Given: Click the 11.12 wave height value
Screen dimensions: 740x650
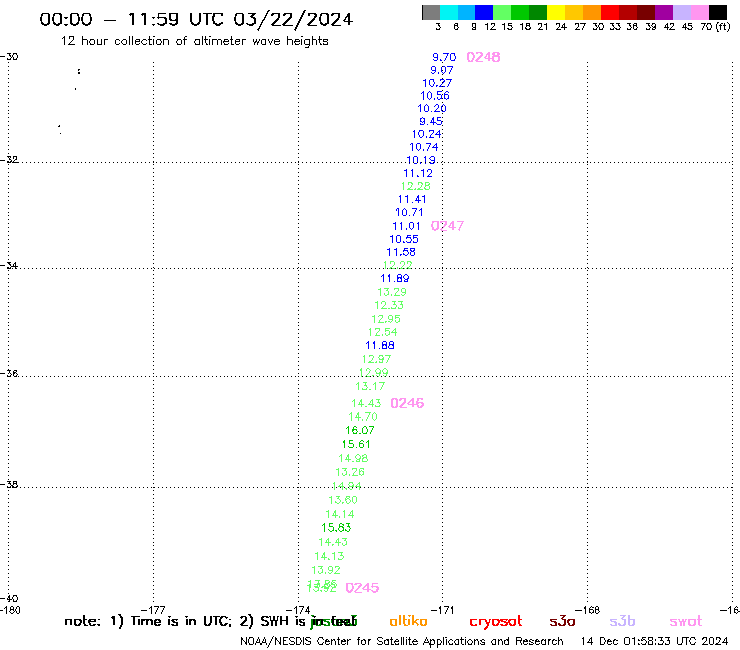Looking at the screenshot, I should pos(418,173).
